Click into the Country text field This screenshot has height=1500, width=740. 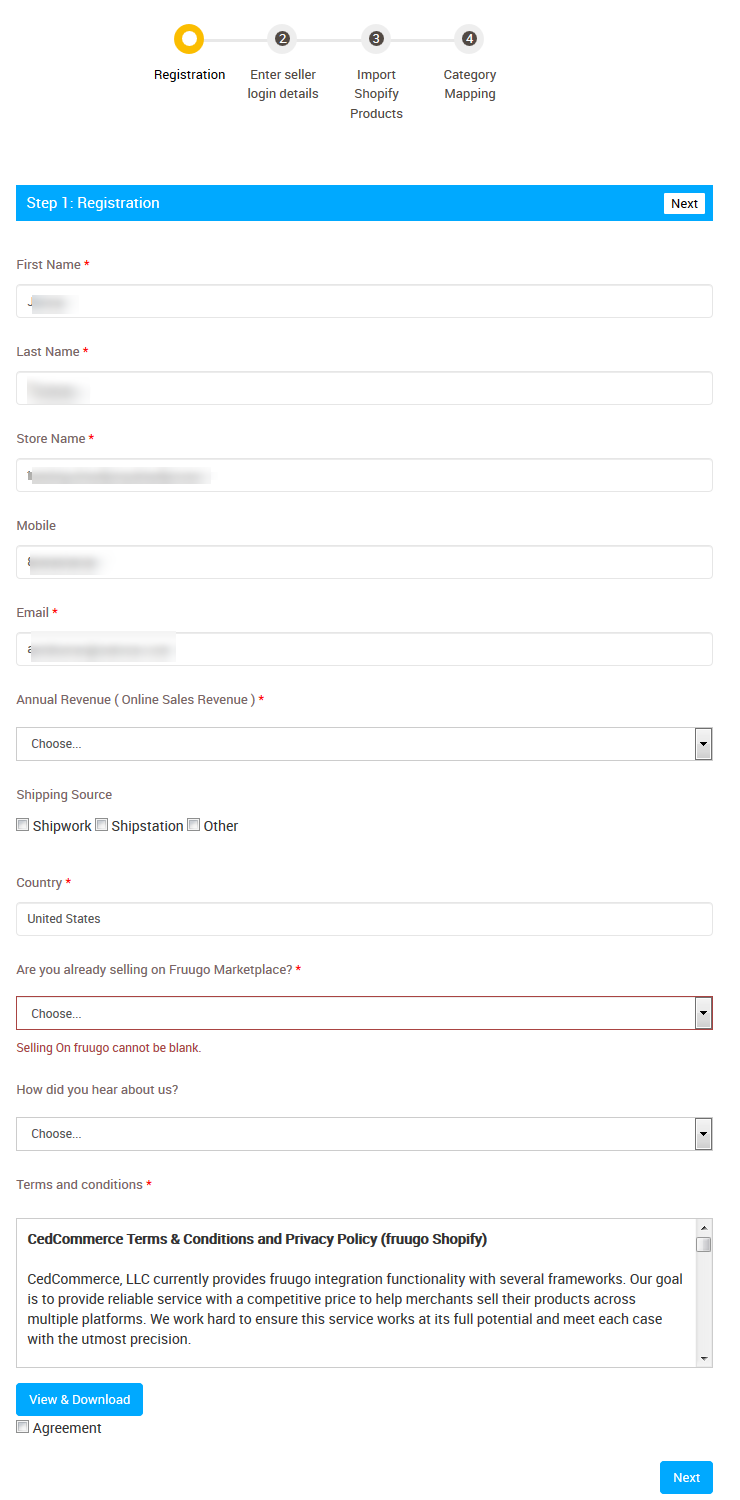tap(364, 919)
